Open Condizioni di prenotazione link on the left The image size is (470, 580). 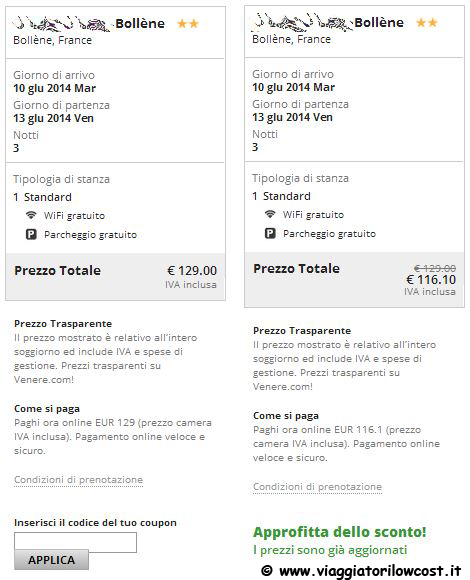pos(78,480)
